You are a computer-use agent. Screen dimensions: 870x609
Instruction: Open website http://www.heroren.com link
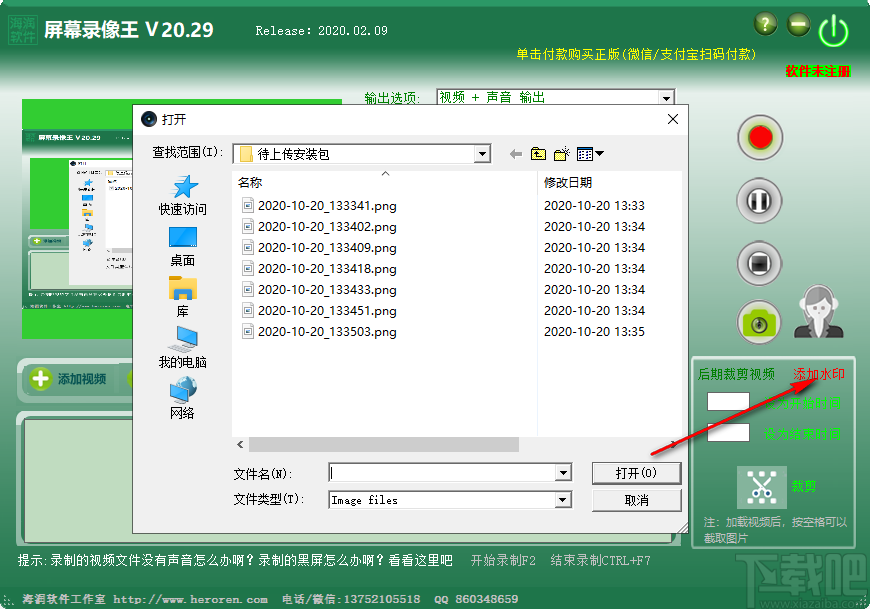190,599
